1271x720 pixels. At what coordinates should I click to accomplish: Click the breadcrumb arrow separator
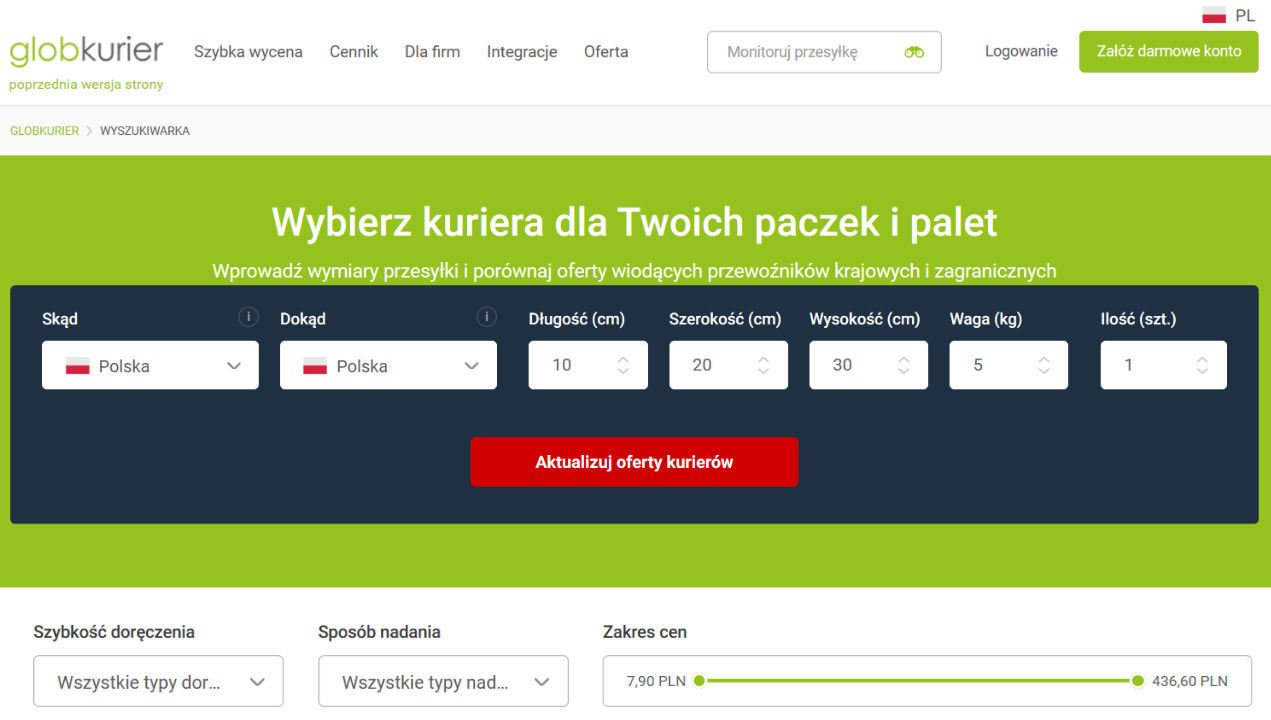[89, 131]
